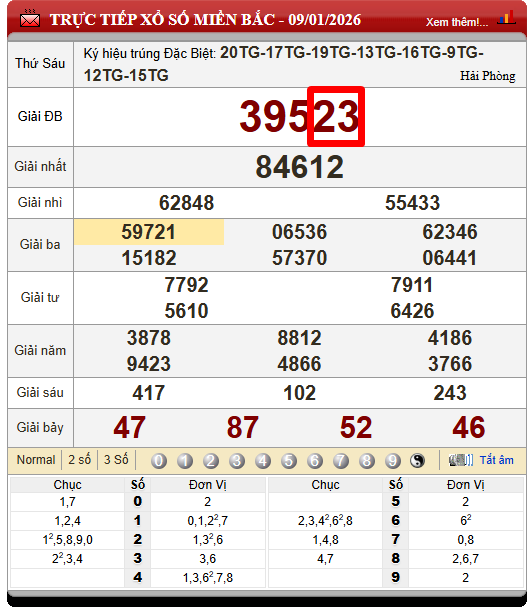Select the number 0 ball filter
This screenshot has height=607, width=532.
[x=159, y=461]
